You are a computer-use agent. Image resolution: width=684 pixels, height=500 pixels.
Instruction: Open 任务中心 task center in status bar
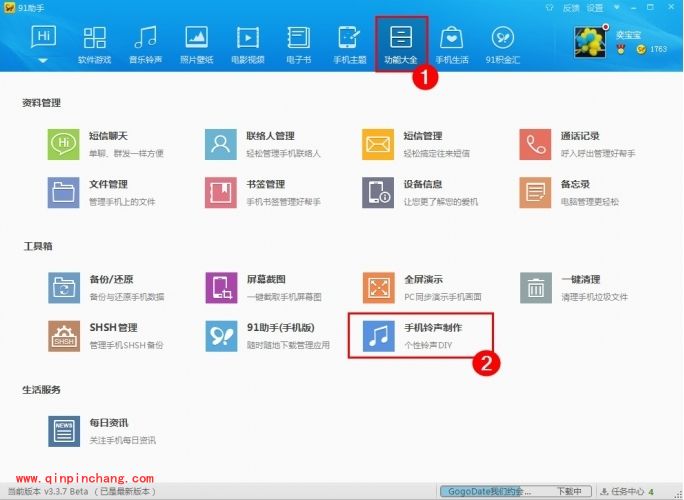tap(628, 491)
